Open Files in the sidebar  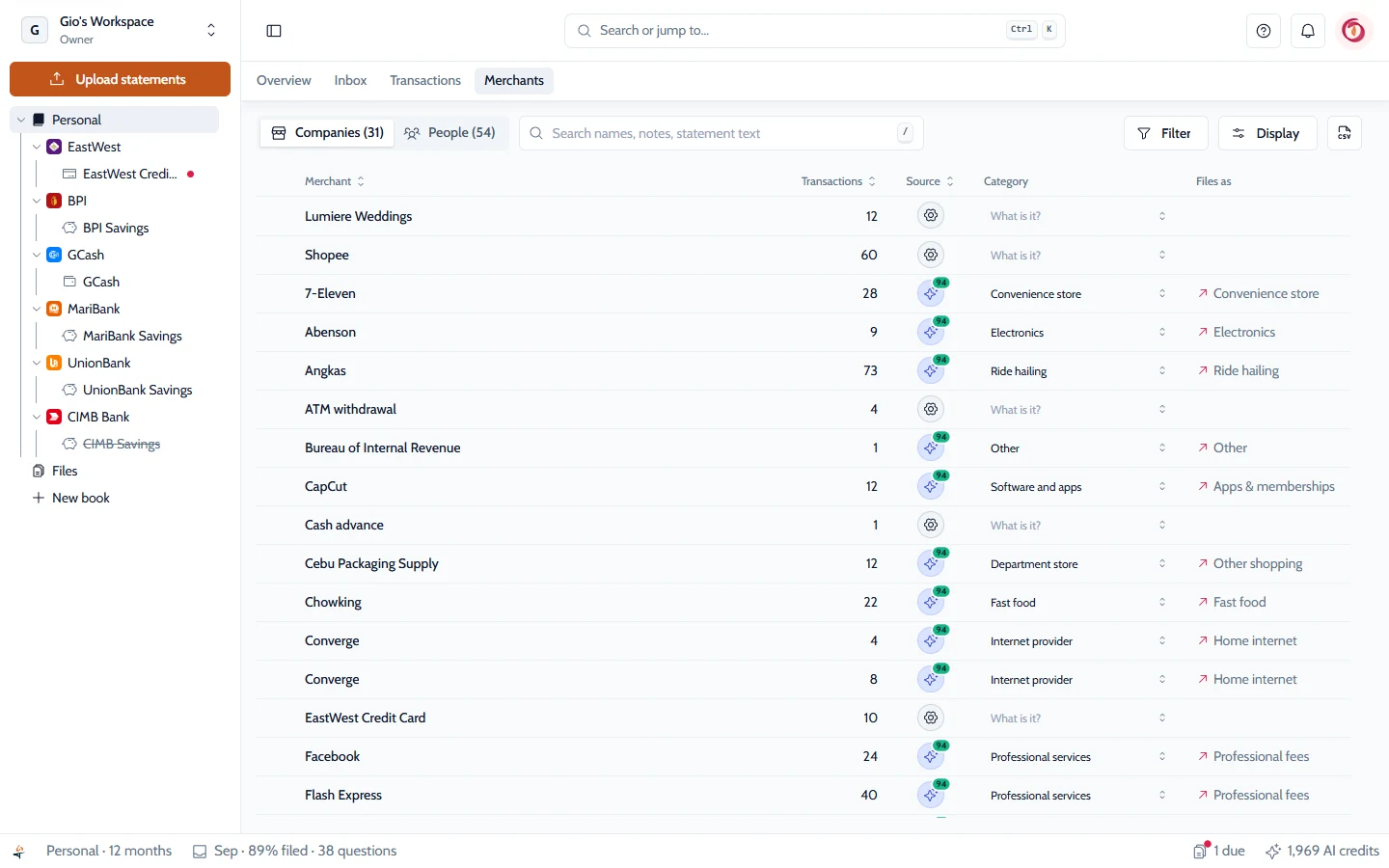click(65, 471)
